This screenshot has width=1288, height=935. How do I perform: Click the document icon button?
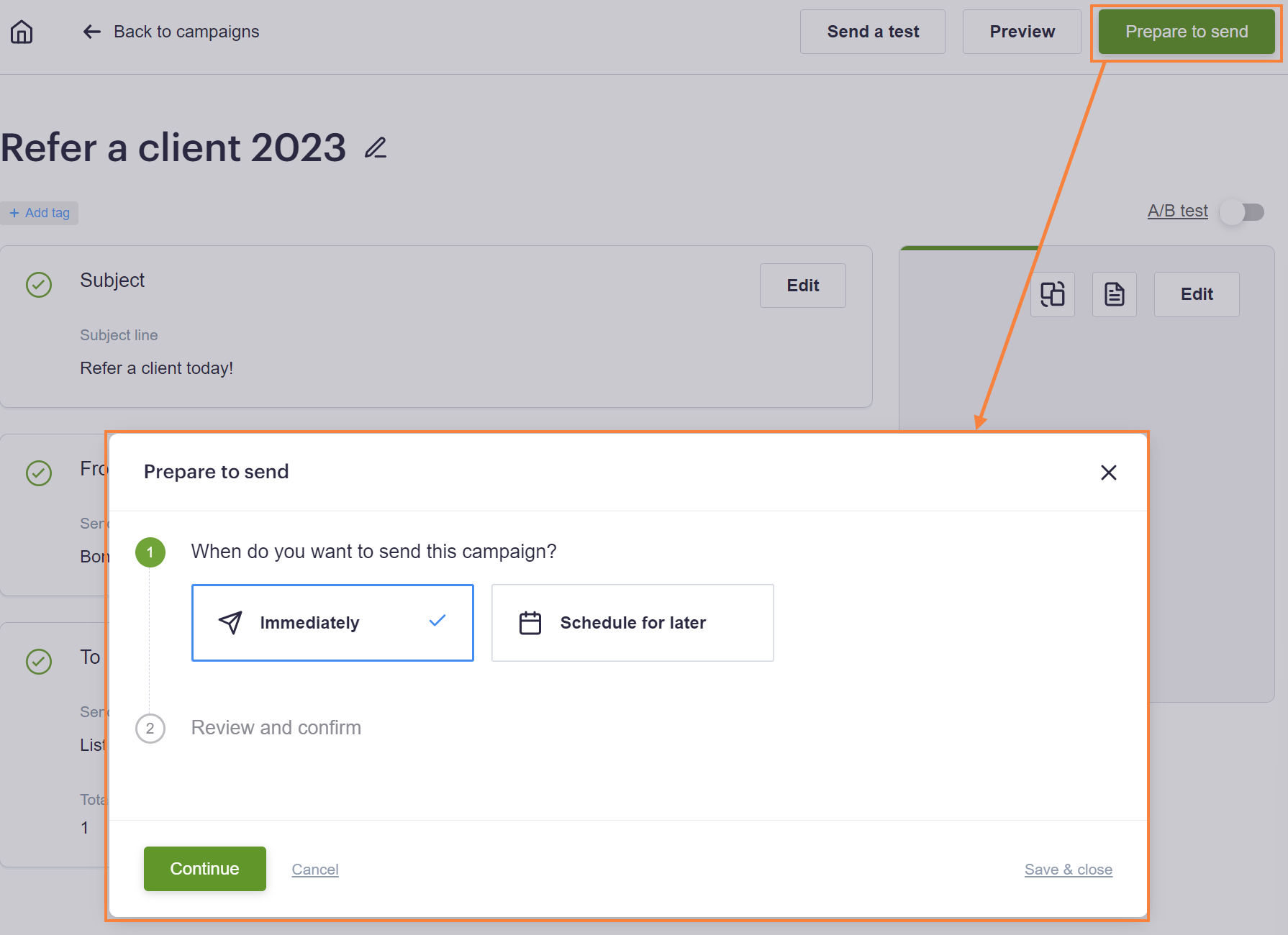coord(1115,294)
